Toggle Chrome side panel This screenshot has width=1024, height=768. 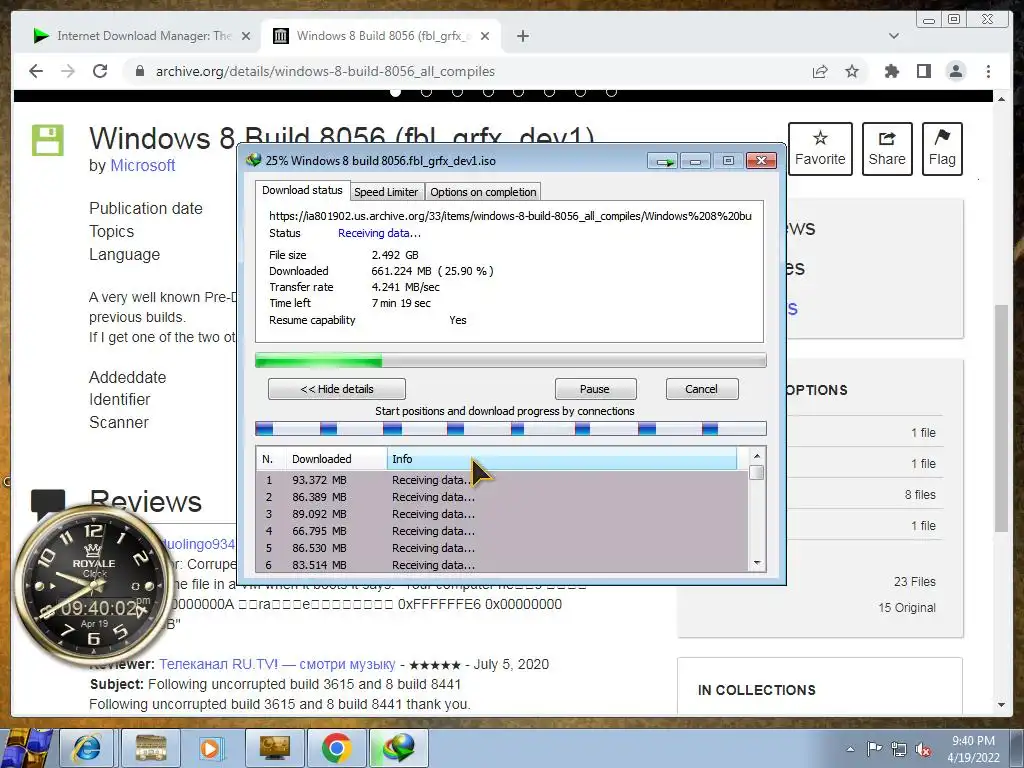[x=923, y=71]
